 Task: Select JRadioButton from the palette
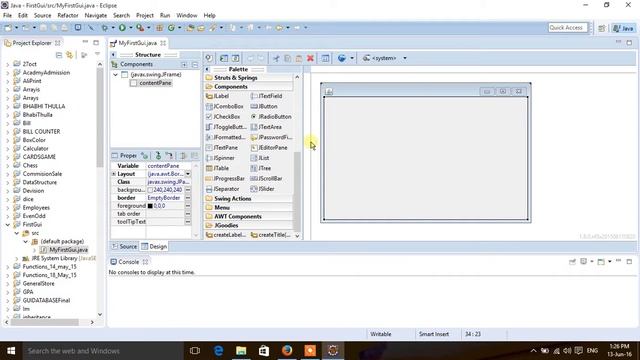pos(271,117)
